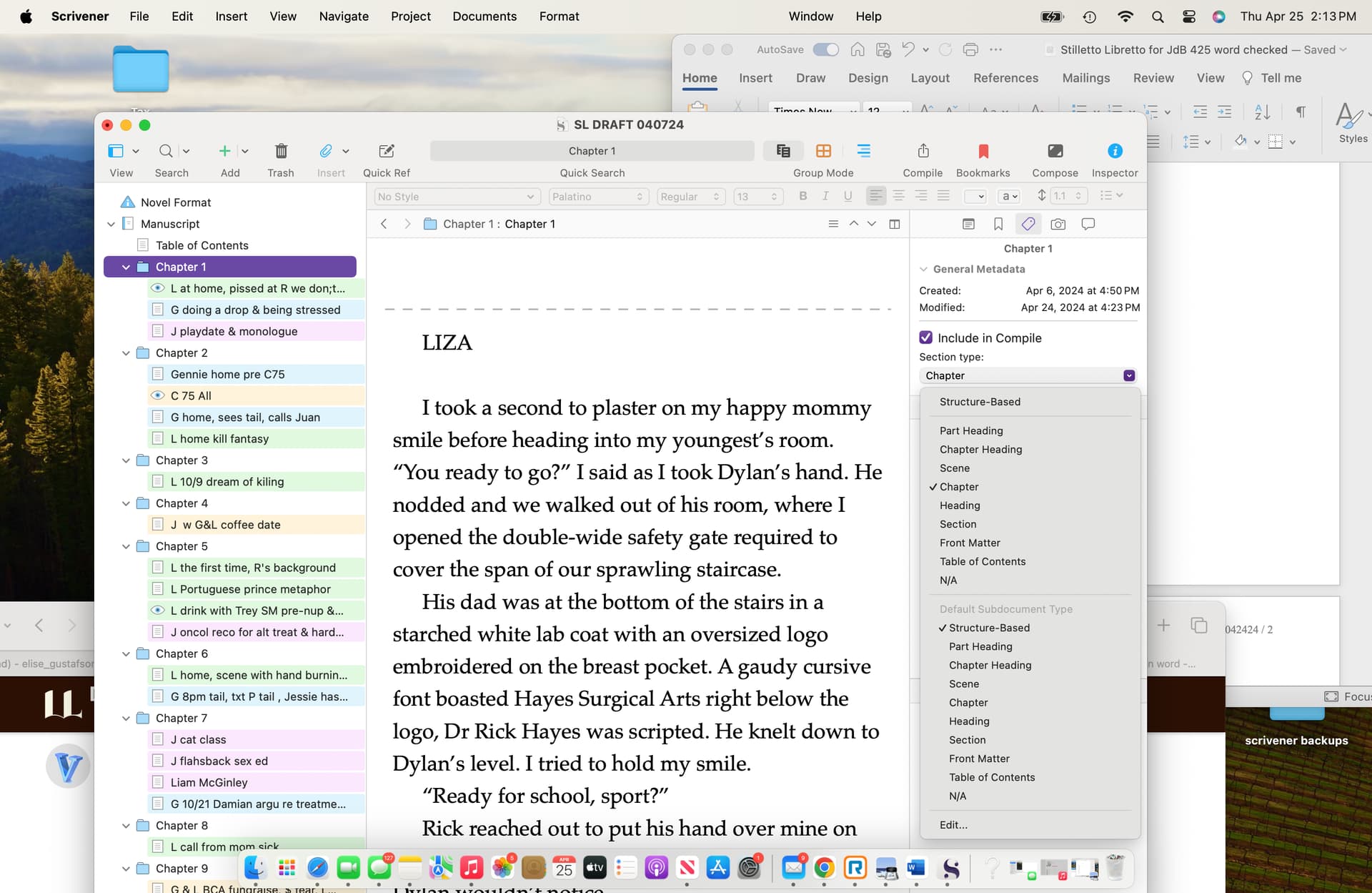Open Scrivener from the Dock
Image resolution: width=1372 pixels, height=893 pixels.
pyautogui.click(x=950, y=868)
